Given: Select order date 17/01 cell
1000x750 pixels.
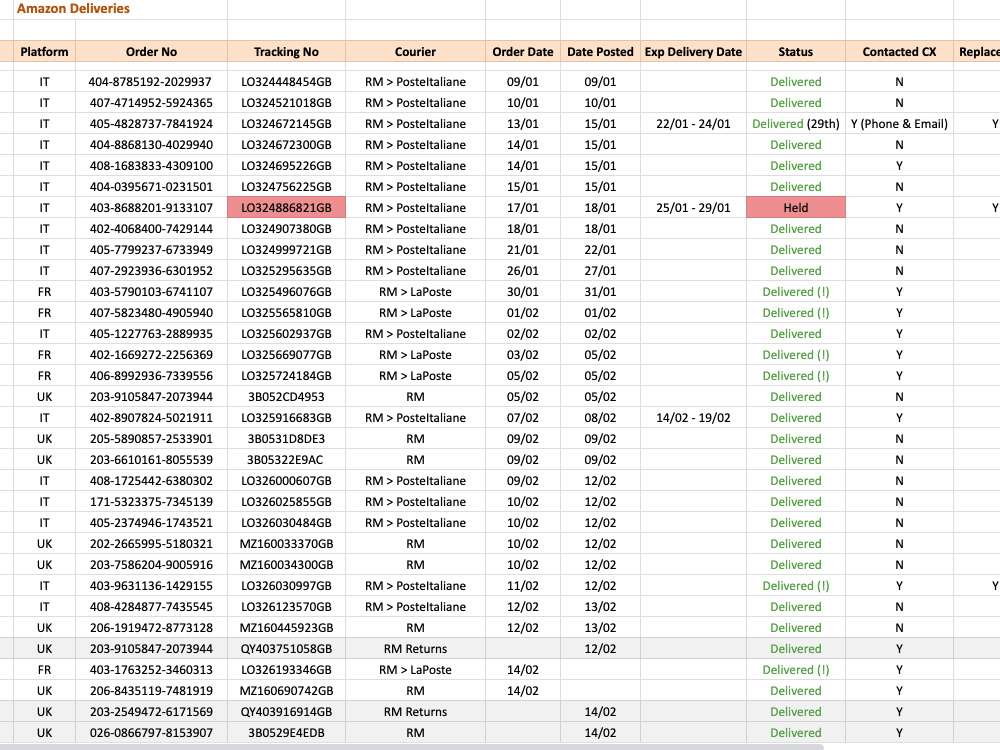Looking at the screenshot, I should pyautogui.click(x=523, y=208).
